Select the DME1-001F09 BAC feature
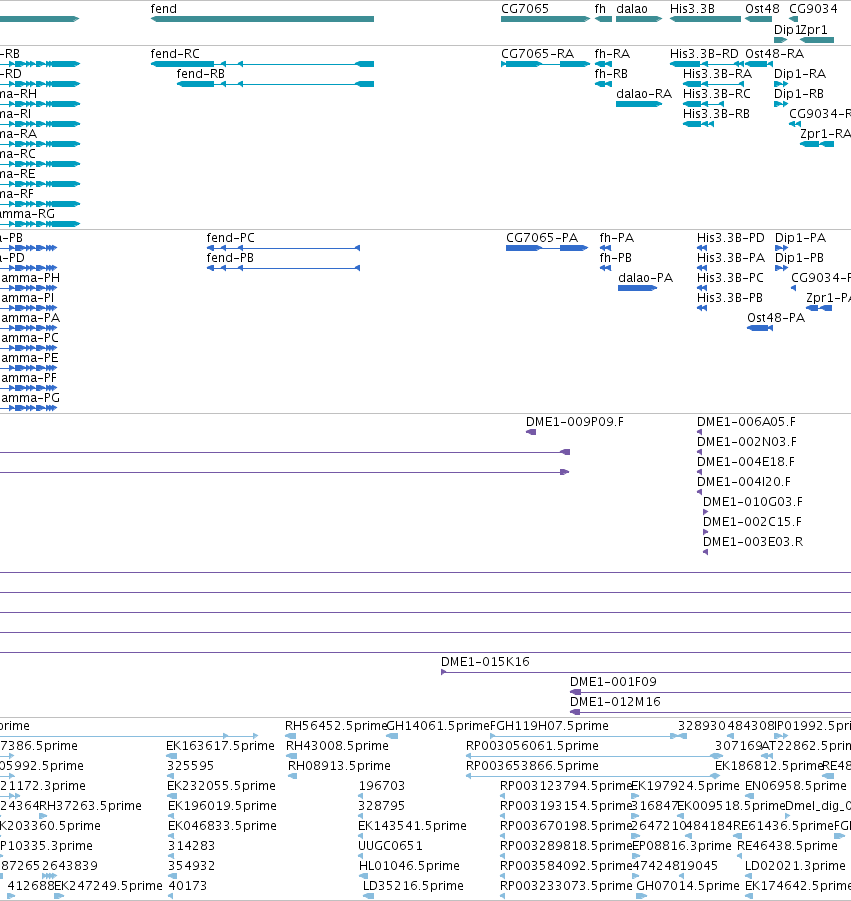Screen dimensions: 851x901 pyautogui.click(x=710, y=692)
